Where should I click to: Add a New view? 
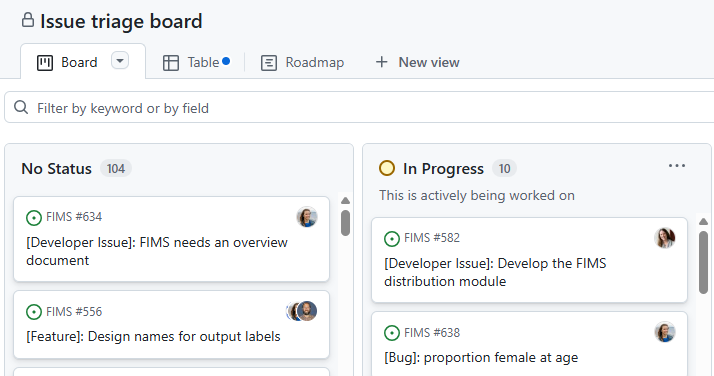coord(418,62)
